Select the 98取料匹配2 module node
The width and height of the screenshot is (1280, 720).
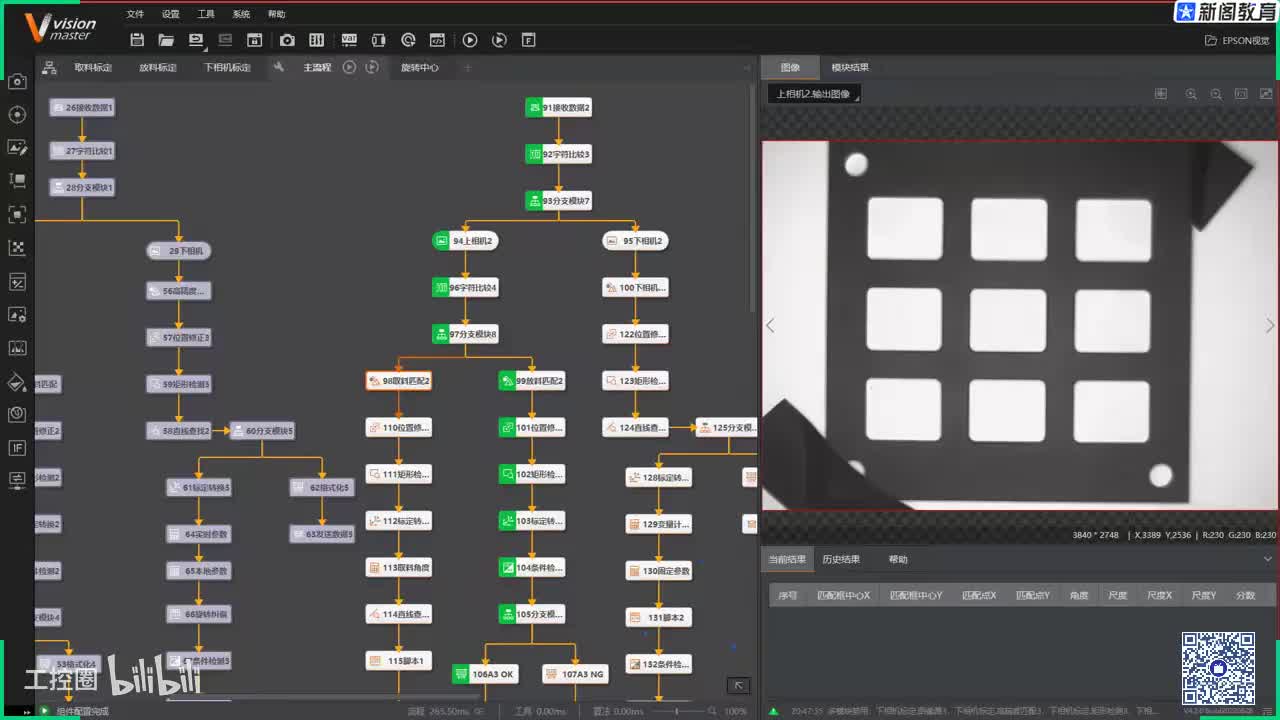coord(399,381)
